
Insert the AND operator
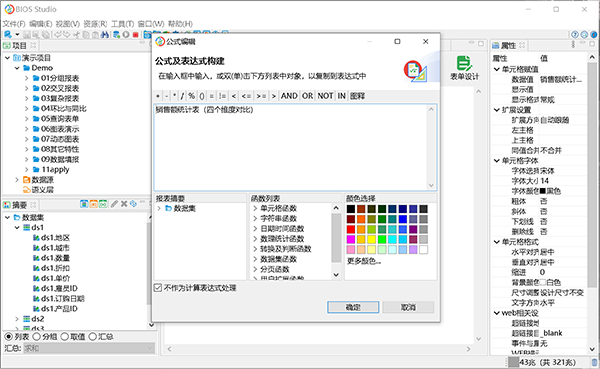(x=289, y=96)
